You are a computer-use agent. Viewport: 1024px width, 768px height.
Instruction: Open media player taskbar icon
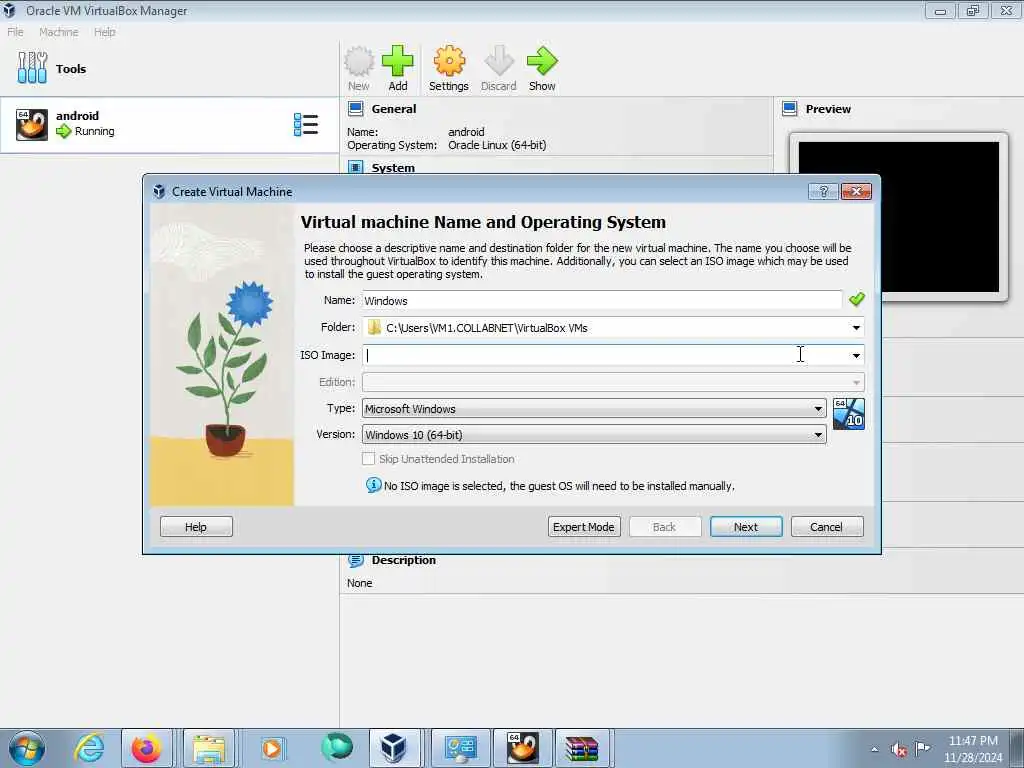pos(272,748)
